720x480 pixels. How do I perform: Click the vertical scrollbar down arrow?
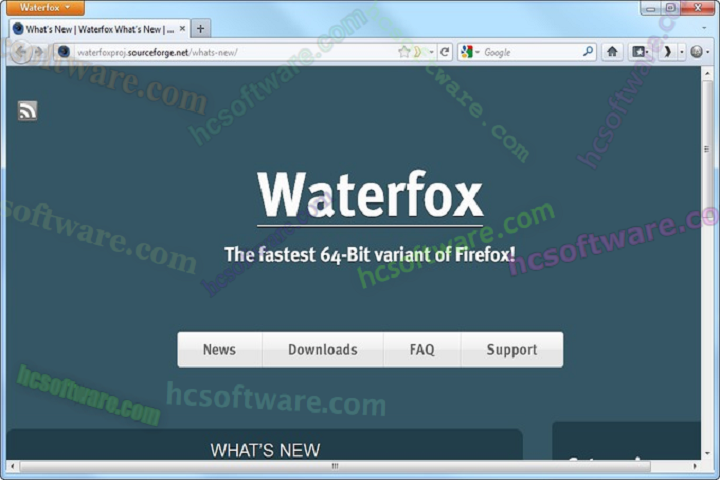(x=707, y=453)
